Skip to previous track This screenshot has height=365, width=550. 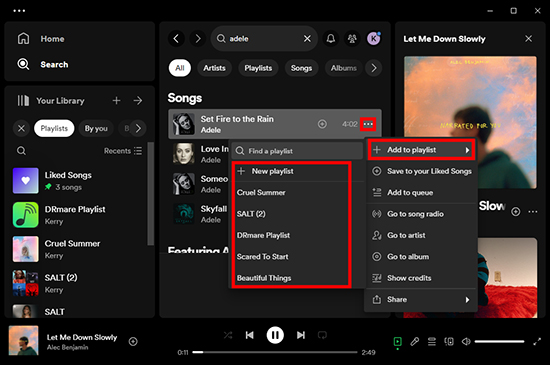pyautogui.click(x=249, y=335)
